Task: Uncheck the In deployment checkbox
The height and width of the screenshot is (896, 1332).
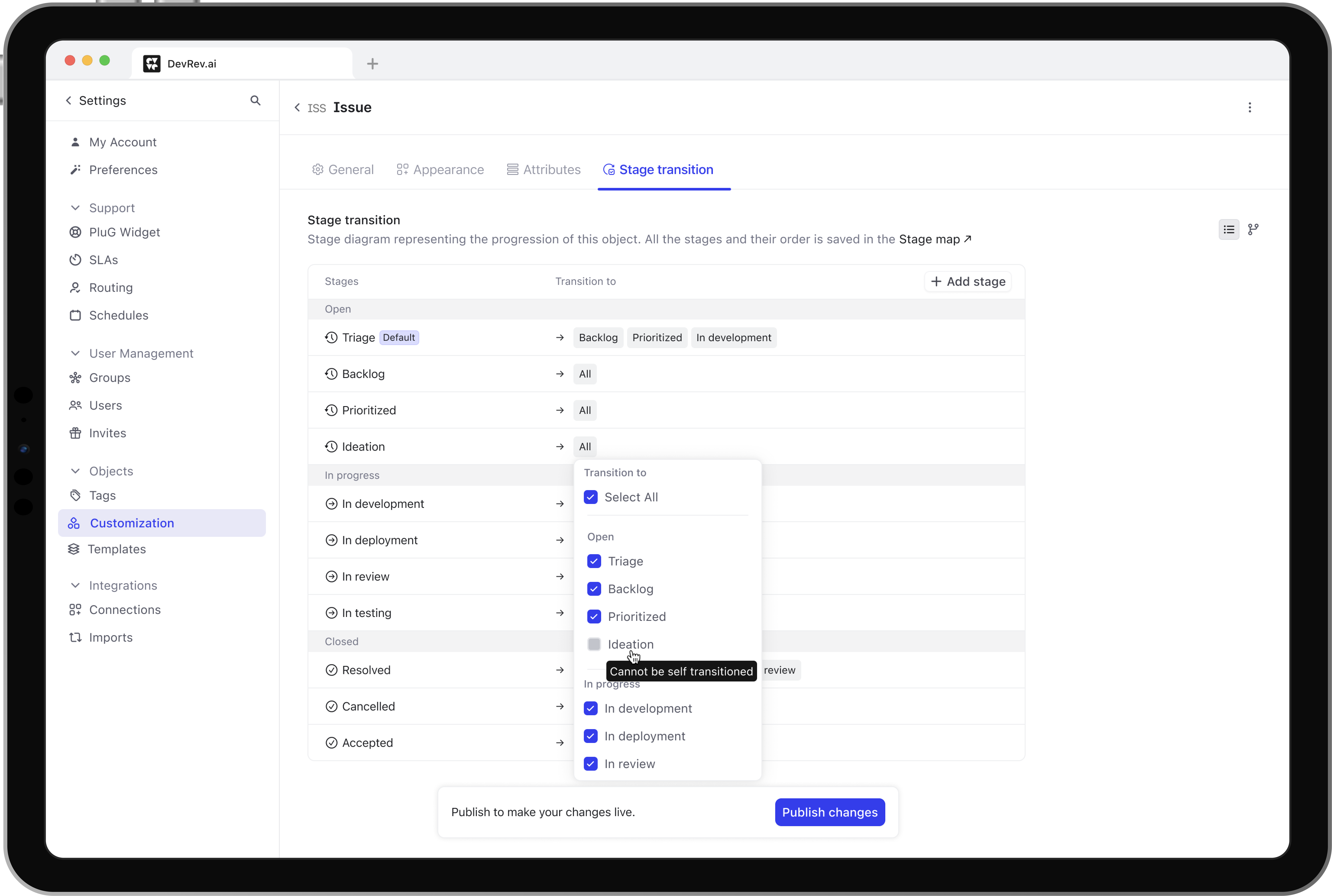Action: pos(591,736)
